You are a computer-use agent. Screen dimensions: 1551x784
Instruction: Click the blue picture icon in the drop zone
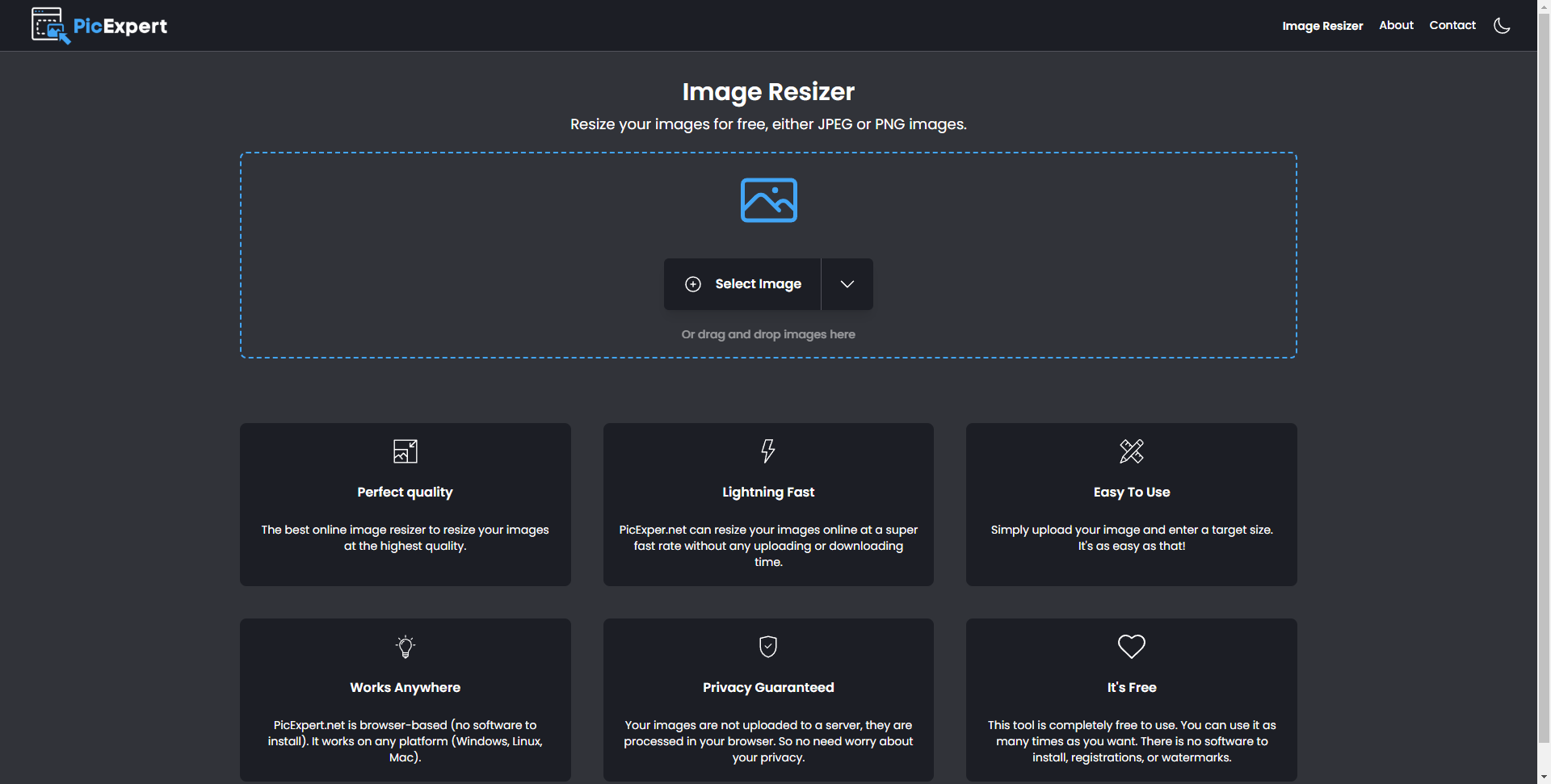click(768, 200)
